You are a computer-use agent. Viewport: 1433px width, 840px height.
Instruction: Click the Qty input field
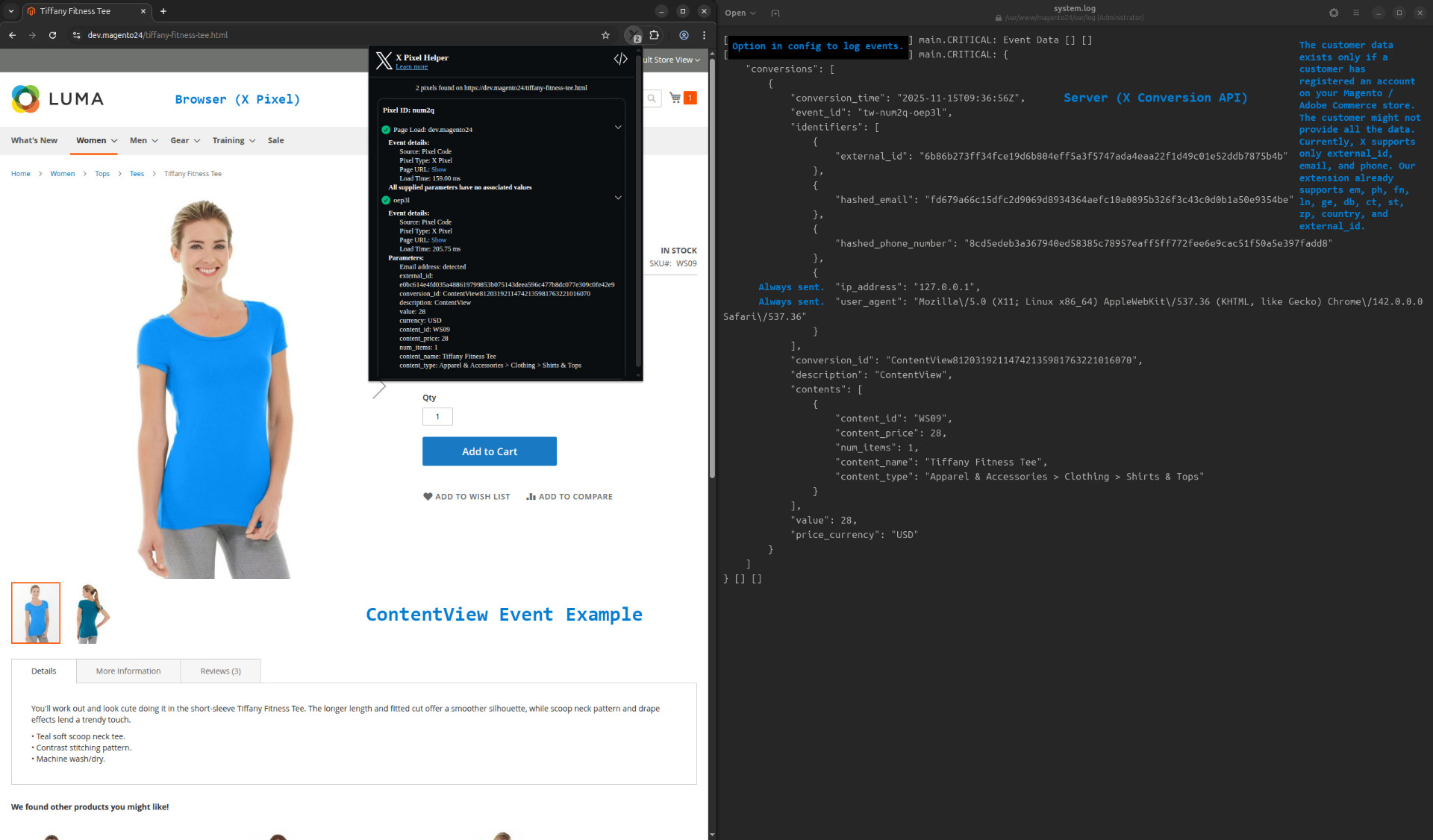437,416
